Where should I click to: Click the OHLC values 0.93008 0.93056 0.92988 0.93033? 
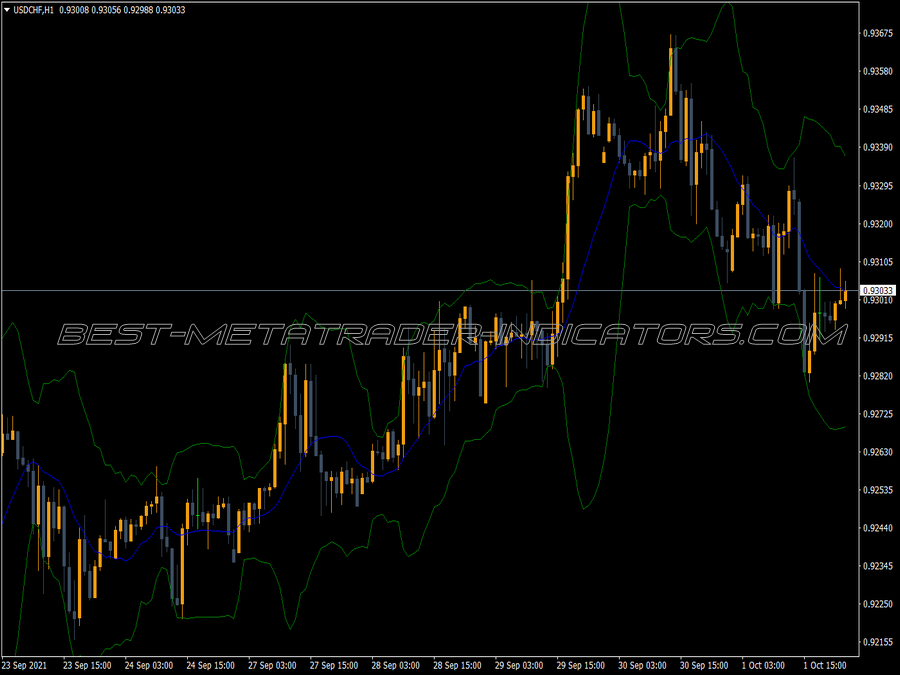[x=122, y=10]
